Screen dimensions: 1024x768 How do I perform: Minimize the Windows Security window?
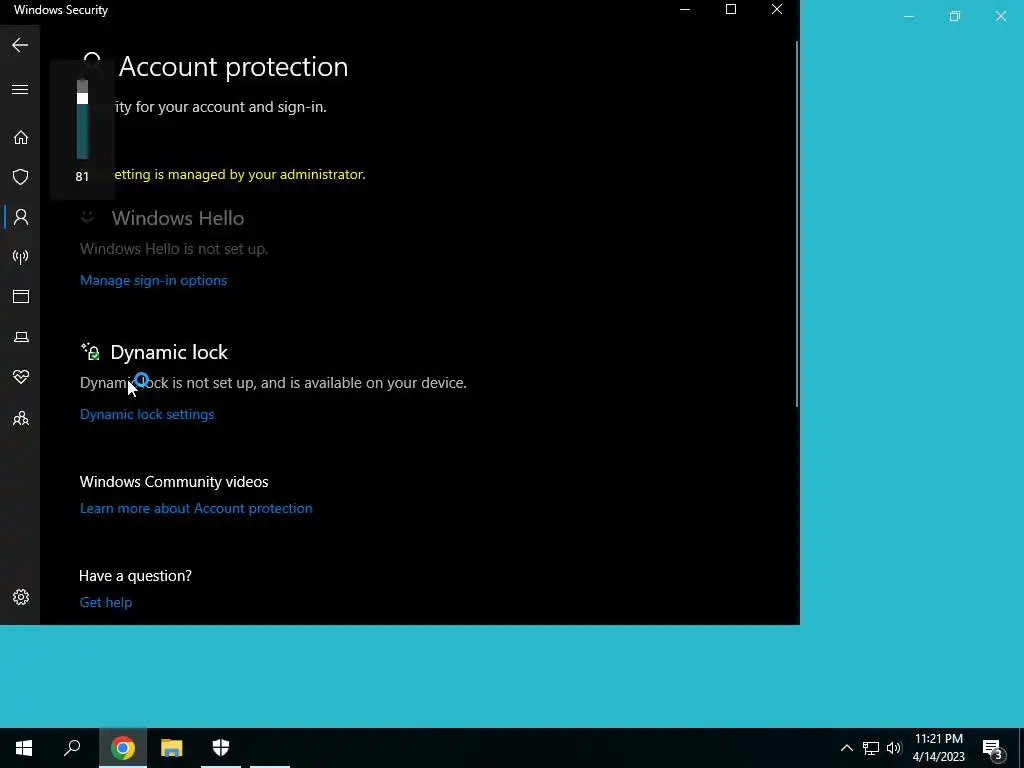[x=685, y=10]
